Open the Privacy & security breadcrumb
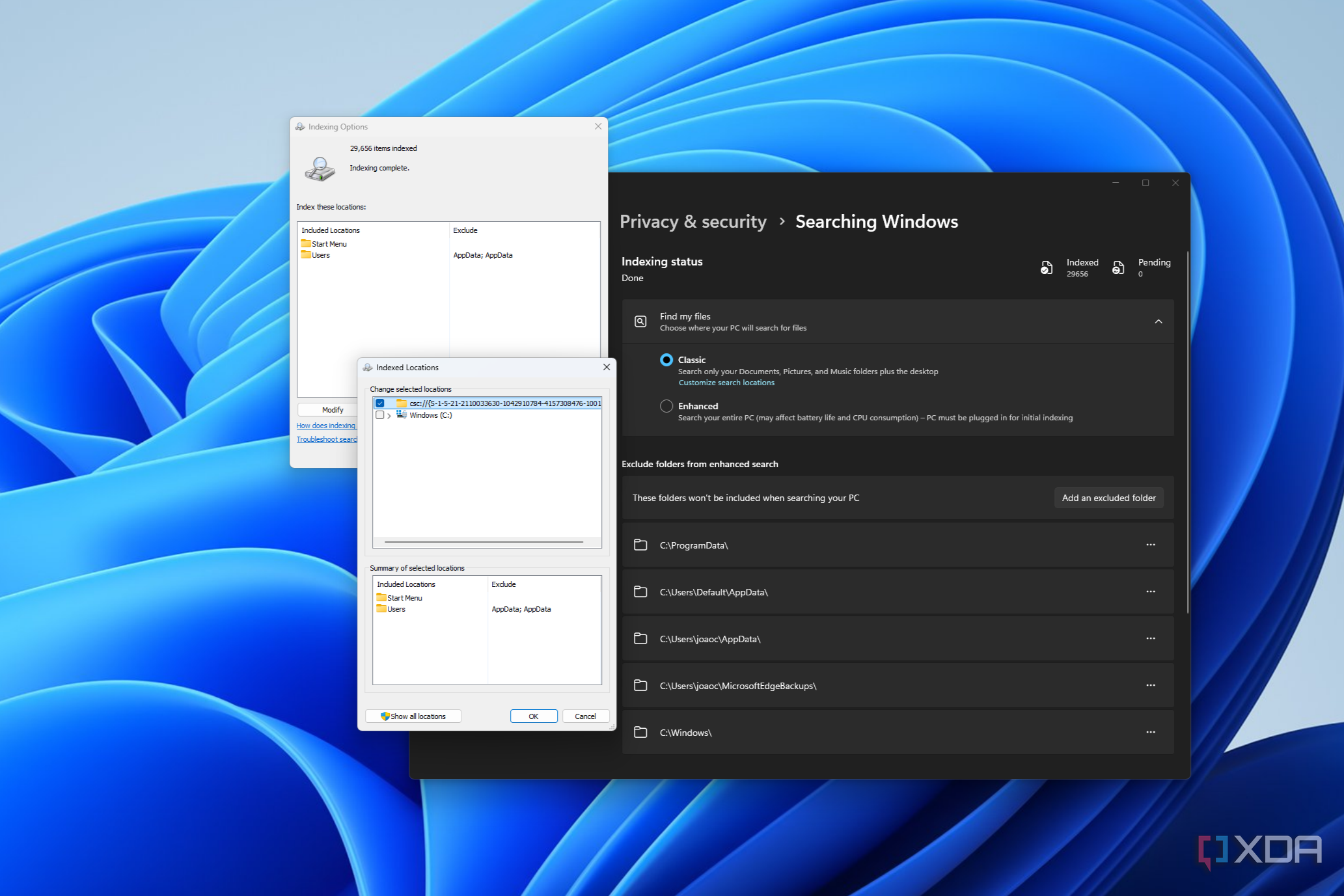The height and width of the screenshot is (896, 1344). 693,221
